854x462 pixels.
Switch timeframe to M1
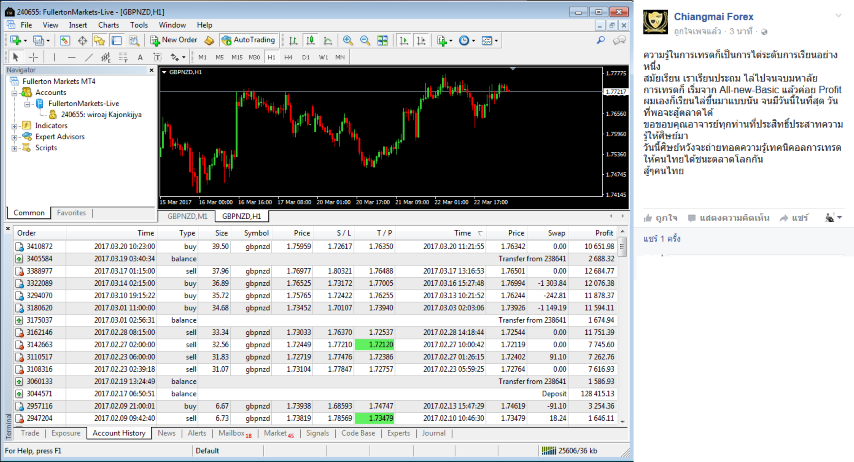203,57
